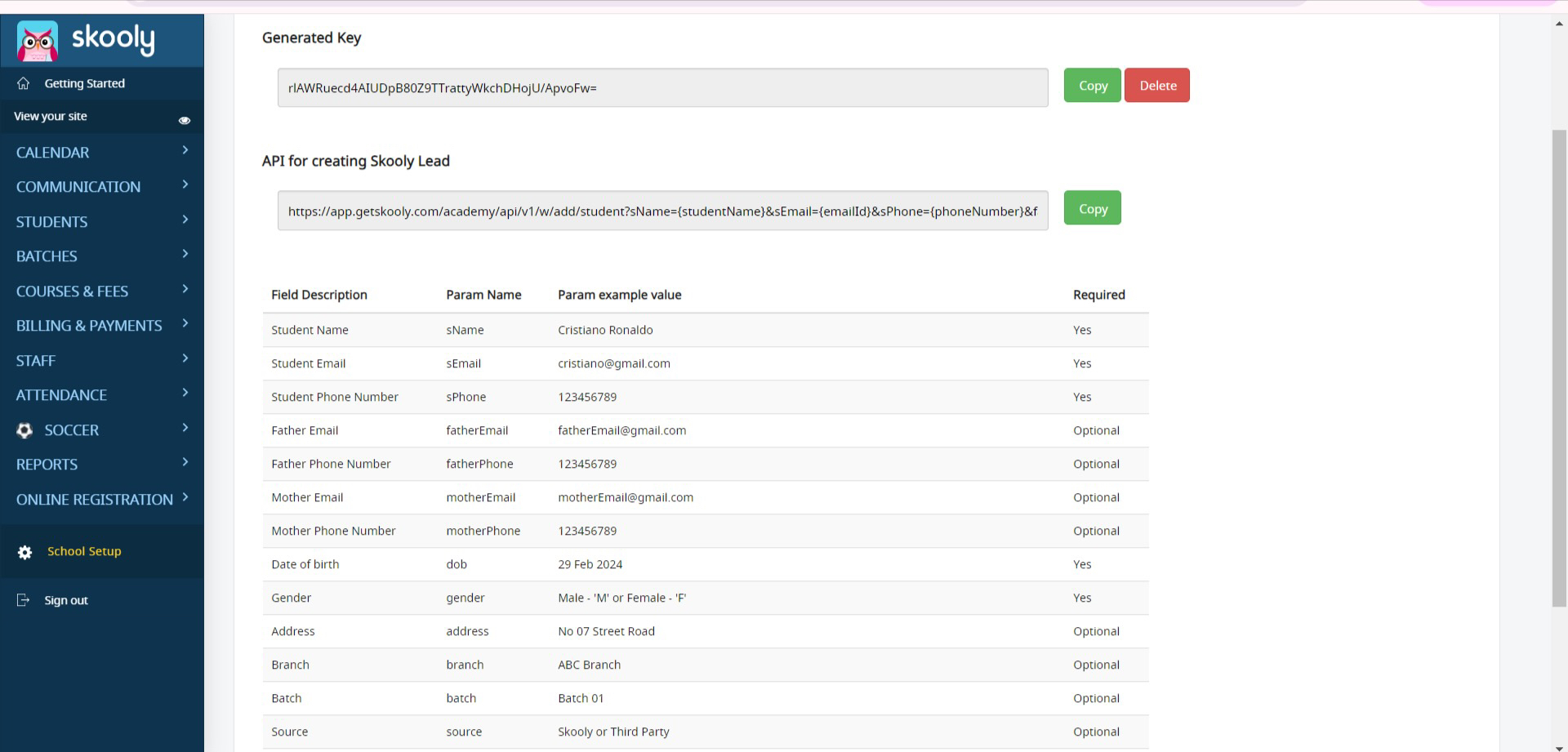Click the page vertical scrollbar thumb
Image resolution: width=1568 pixels, height=752 pixels.
tap(1560, 367)
